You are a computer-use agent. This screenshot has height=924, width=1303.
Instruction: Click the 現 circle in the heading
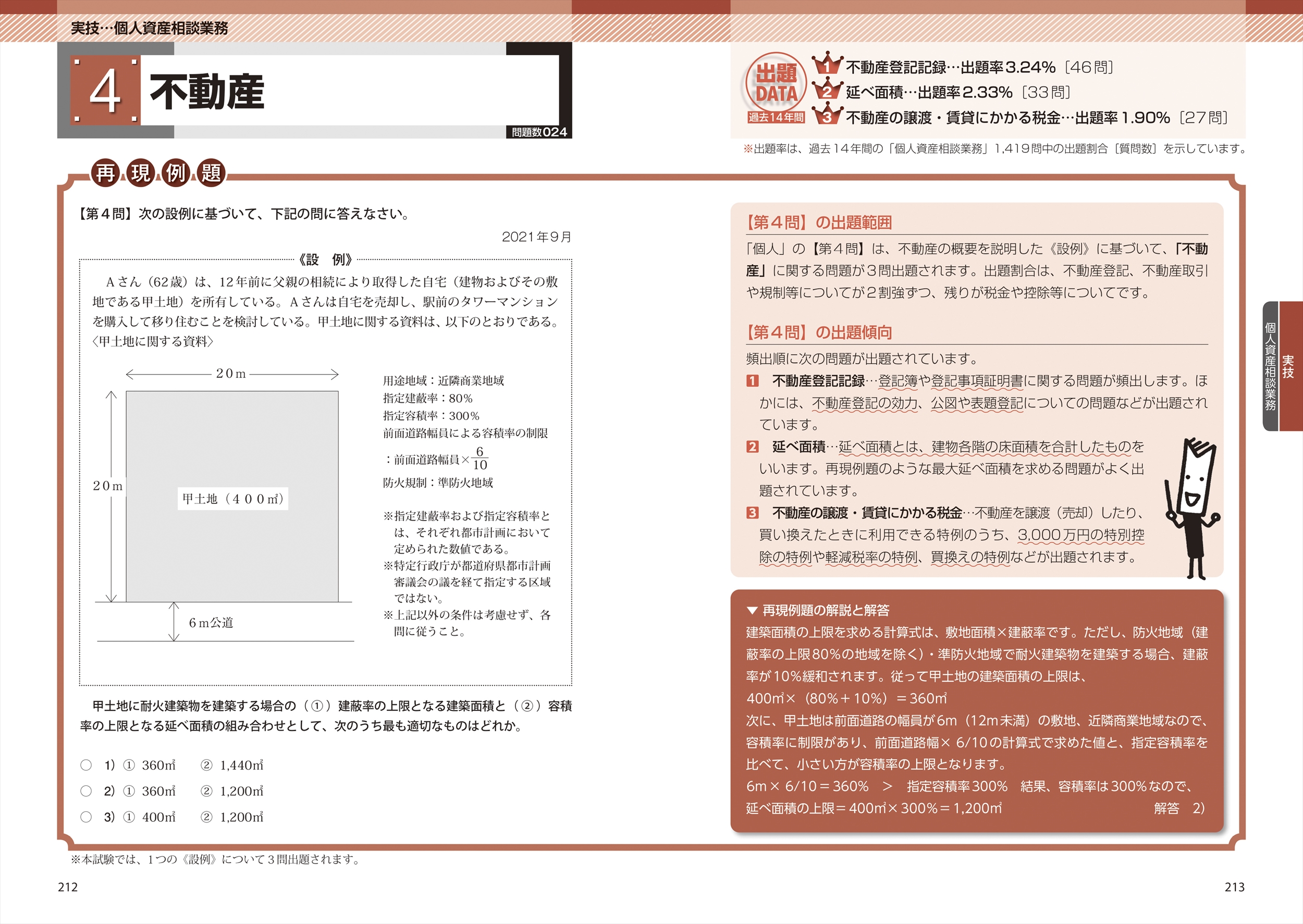coord(141,173)
